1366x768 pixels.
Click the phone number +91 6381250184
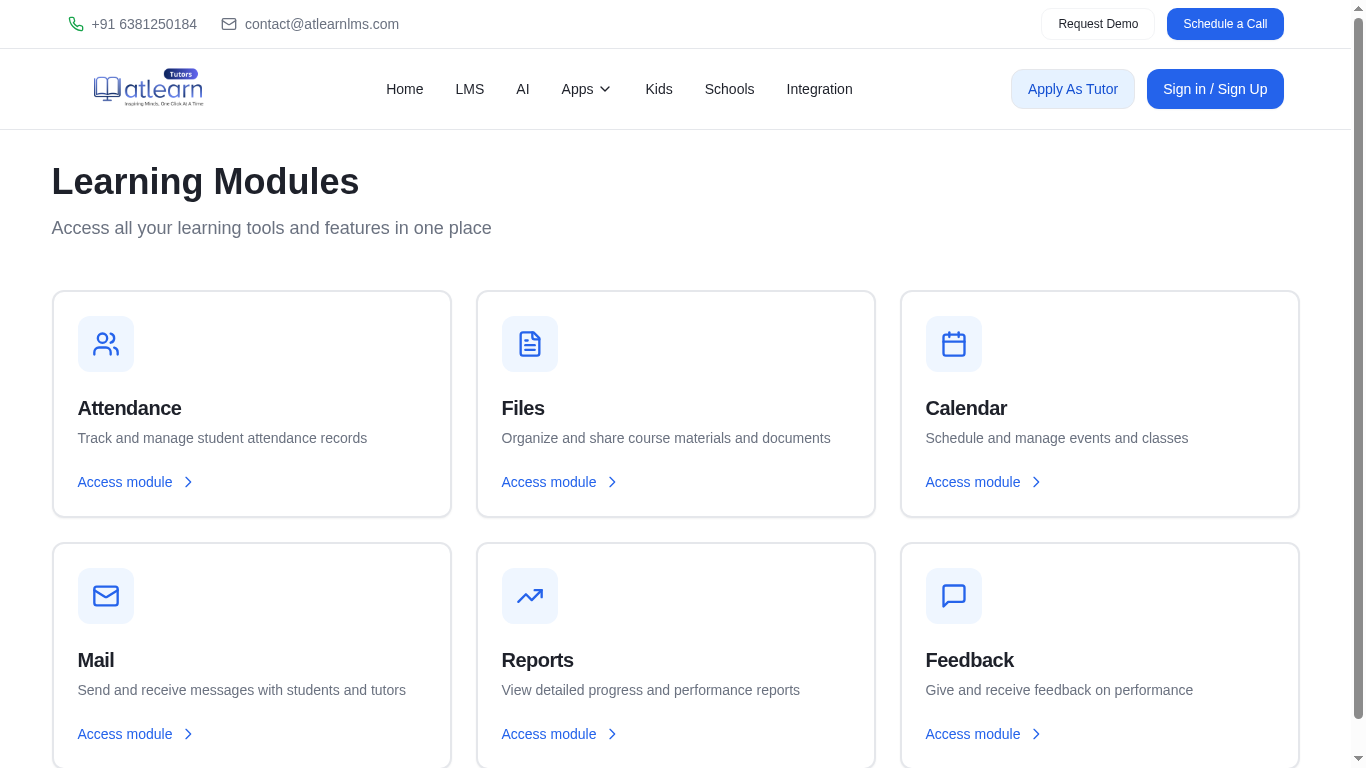click(x=144, y=24)
